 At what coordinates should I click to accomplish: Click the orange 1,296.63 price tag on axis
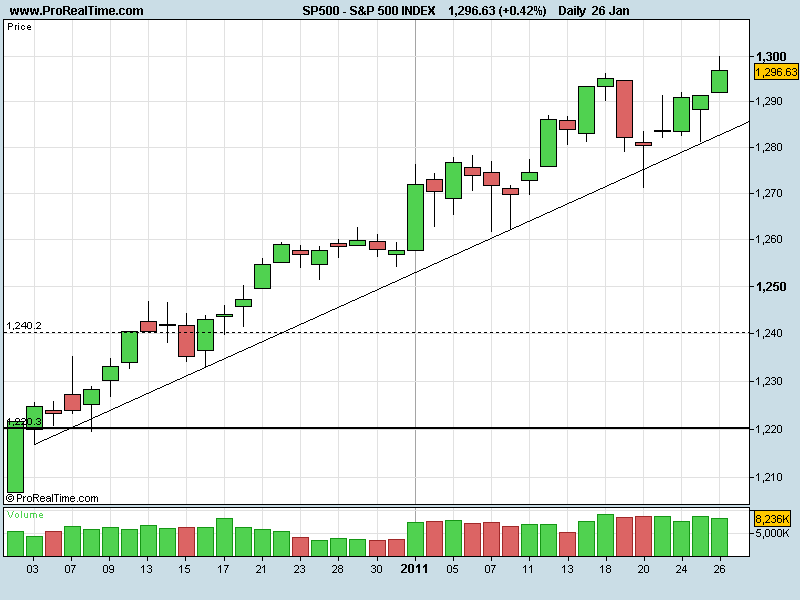pos(776,72)
